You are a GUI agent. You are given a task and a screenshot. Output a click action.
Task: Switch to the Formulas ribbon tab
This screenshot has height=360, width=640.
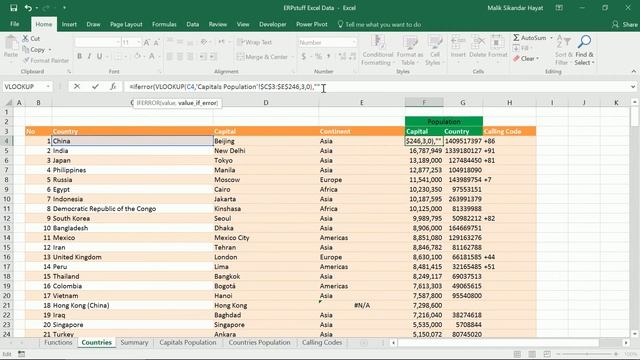point(164,24)
